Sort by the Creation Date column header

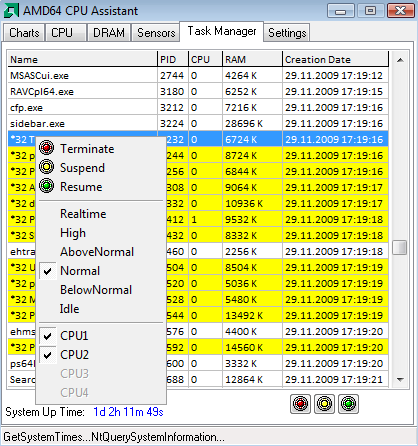click(335, 59)
